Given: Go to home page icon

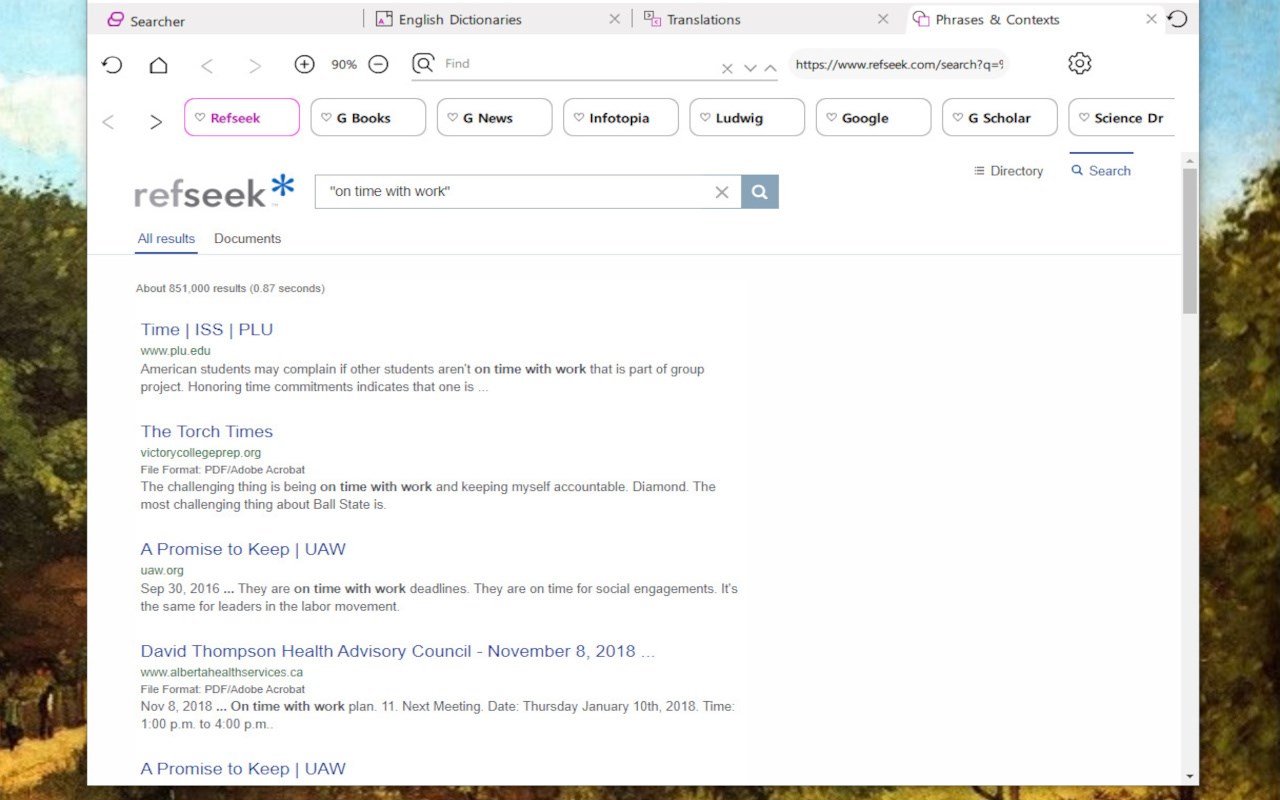Looking at the screenshot, I should coord(158,65).
